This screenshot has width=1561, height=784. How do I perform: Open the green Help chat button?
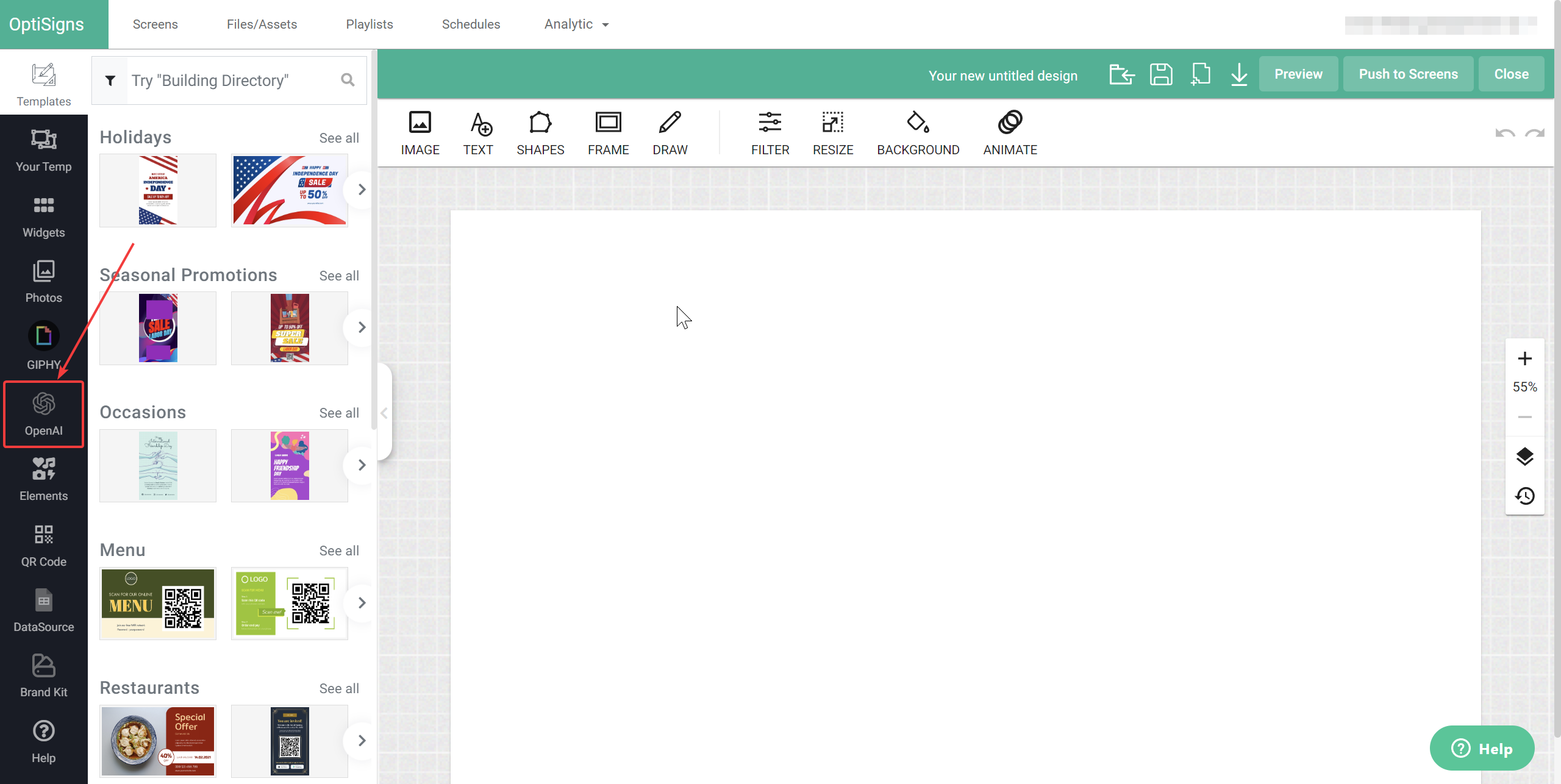click(1482, 748)
